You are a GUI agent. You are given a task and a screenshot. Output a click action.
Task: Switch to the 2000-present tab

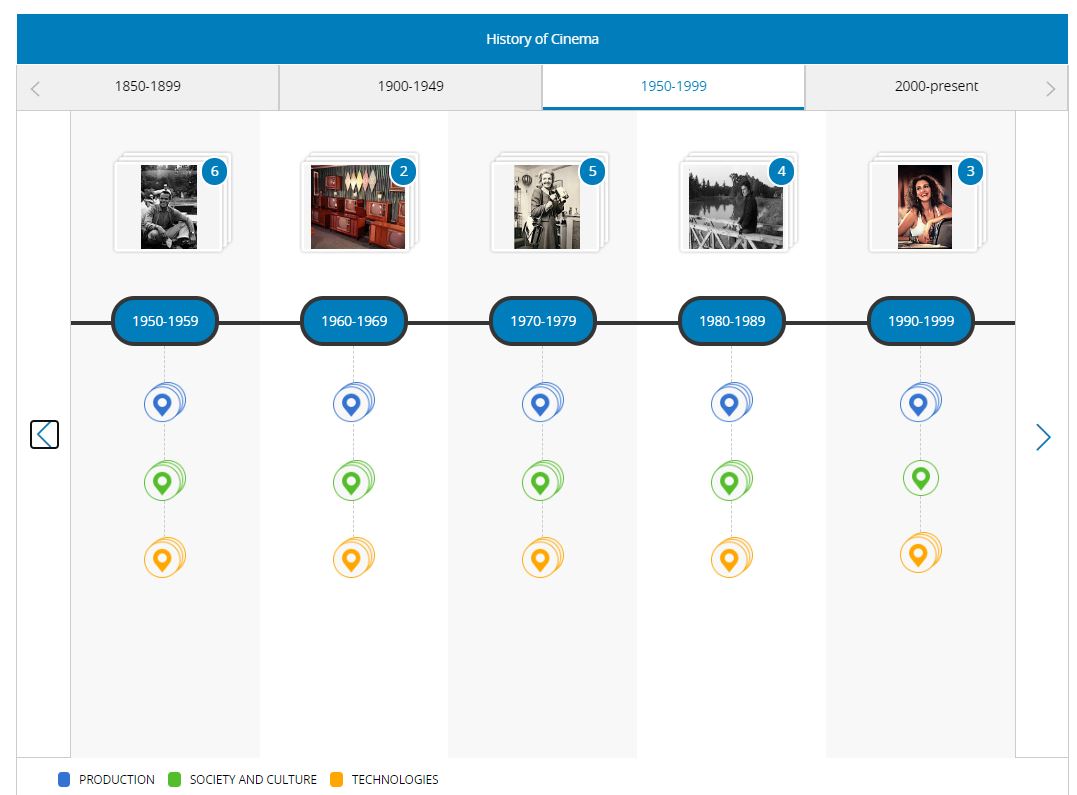936,87
